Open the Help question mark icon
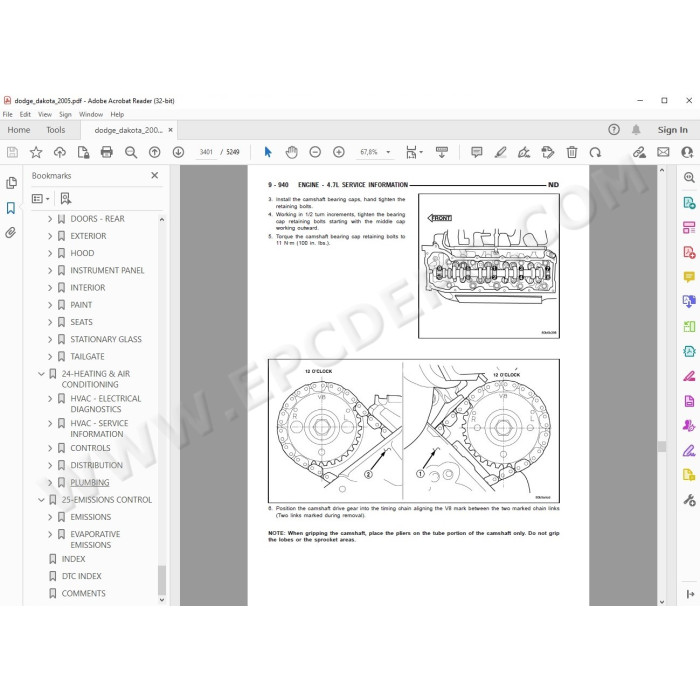 [614, 129]
